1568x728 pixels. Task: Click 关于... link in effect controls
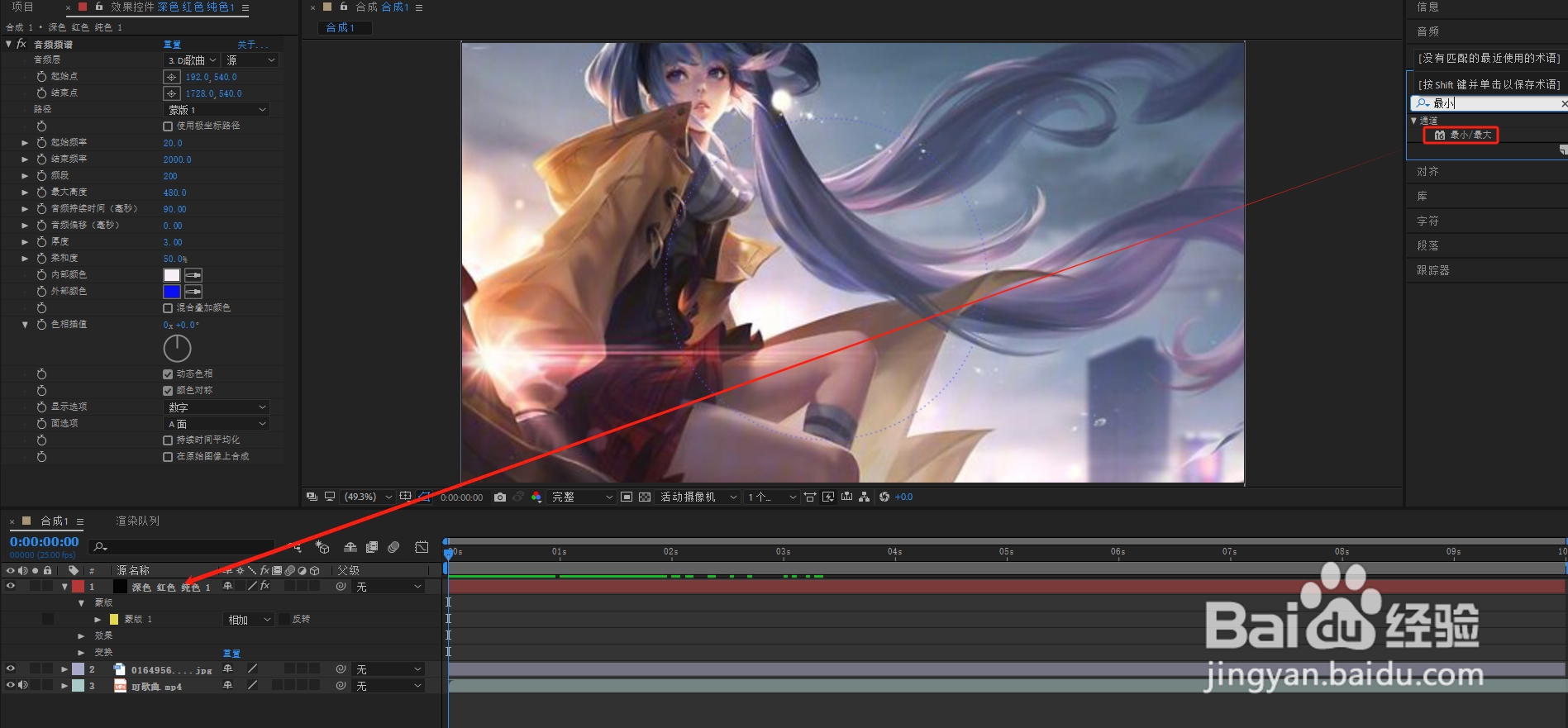click(x=252, y=45)
